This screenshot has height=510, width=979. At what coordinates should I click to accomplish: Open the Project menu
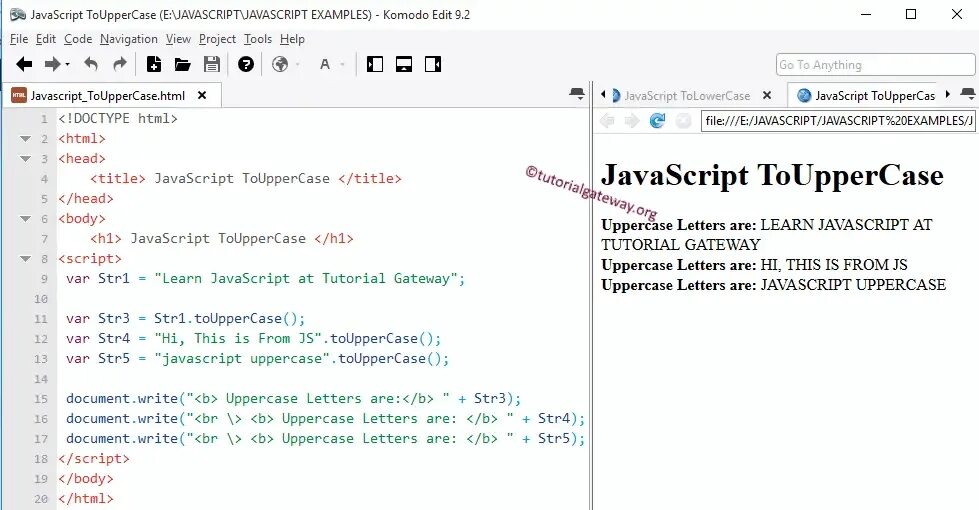coord(217,39)
